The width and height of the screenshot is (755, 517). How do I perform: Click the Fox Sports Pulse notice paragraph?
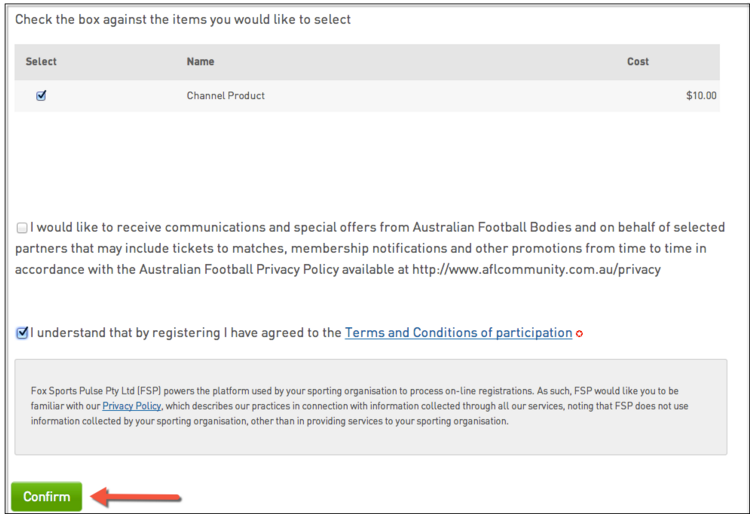pyautogui.click(x=360, y=406)
